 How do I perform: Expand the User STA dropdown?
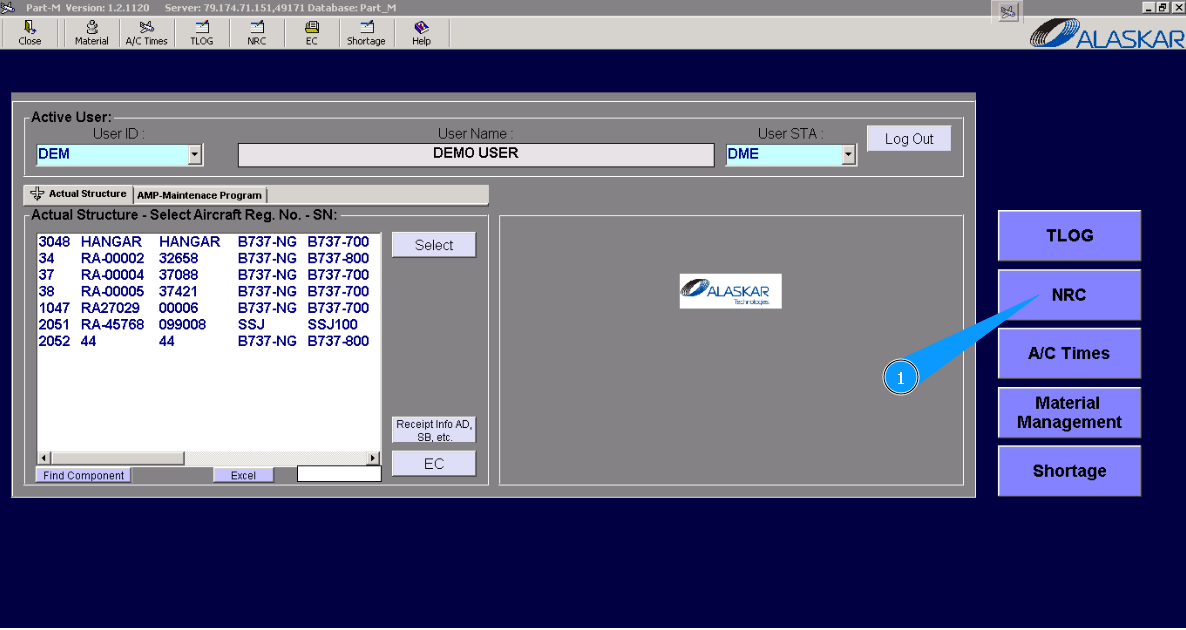coord(849,155)
